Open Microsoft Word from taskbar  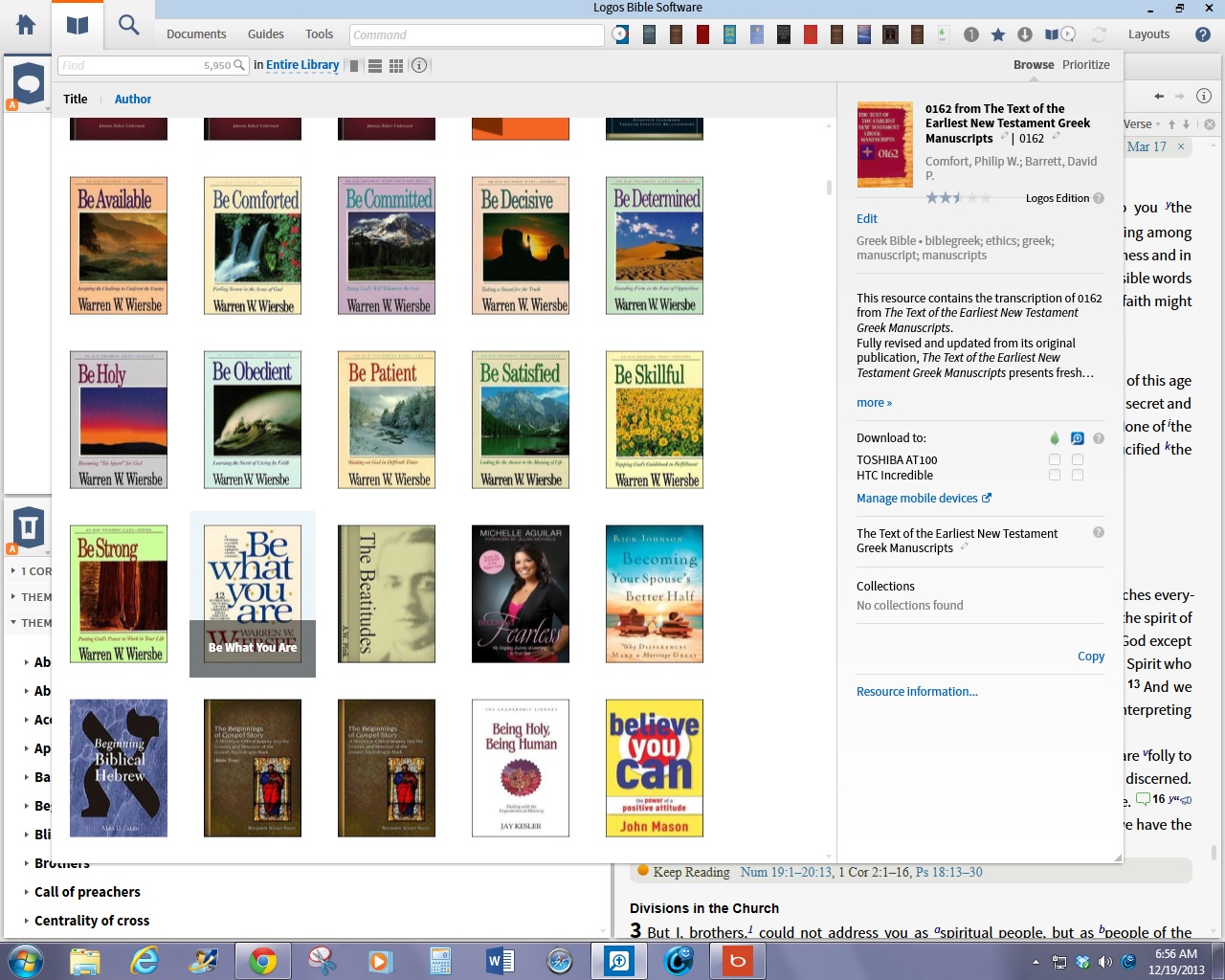[x=501, y=961]
